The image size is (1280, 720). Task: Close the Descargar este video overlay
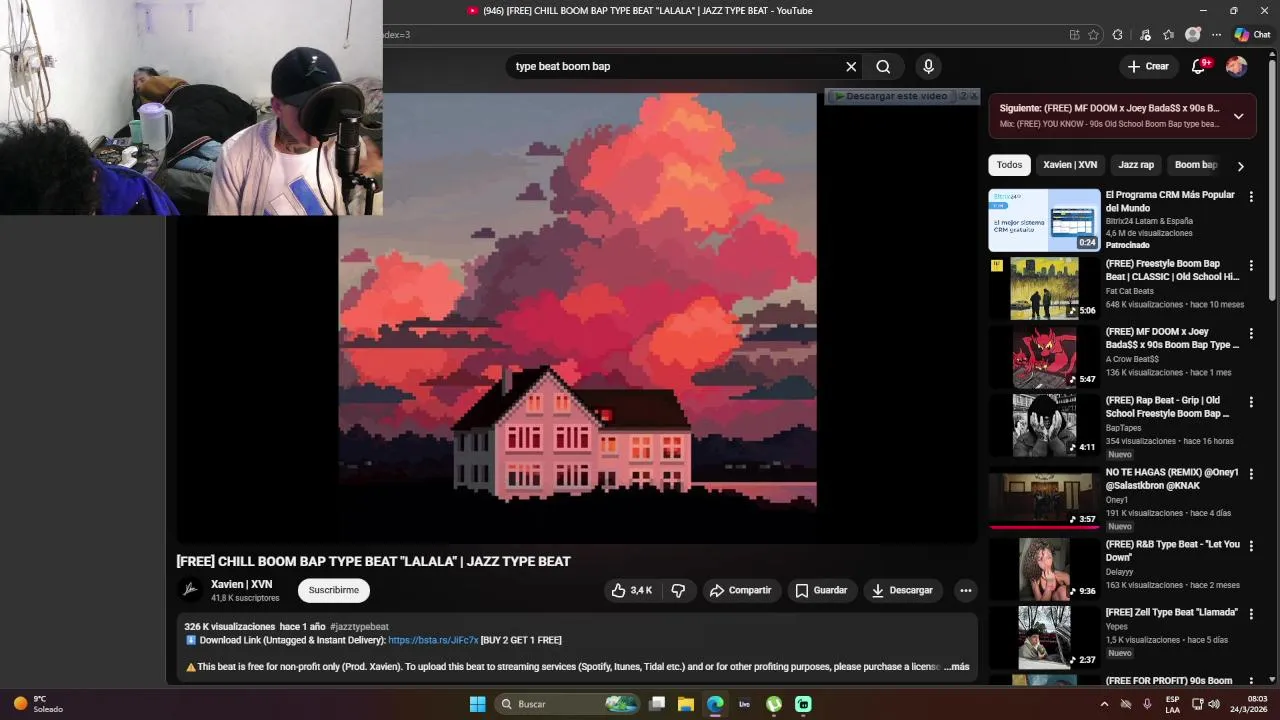click(x=975, y=96)
